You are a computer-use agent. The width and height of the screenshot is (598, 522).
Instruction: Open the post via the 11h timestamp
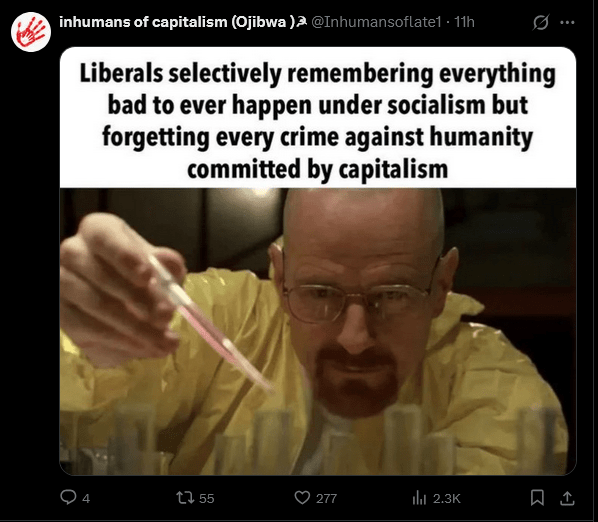coord(465,22)
